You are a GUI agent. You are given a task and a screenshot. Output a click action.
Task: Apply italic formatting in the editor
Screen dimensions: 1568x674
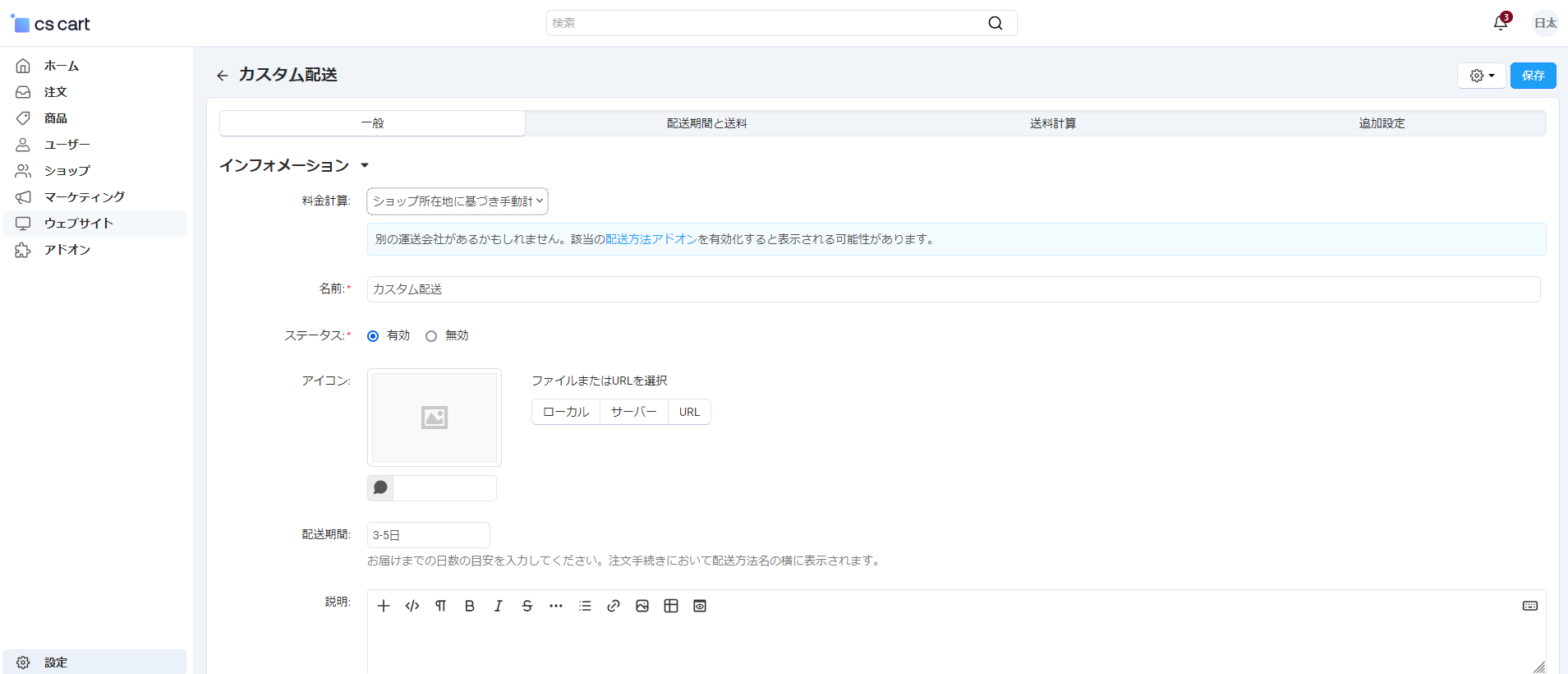[499, 606]
